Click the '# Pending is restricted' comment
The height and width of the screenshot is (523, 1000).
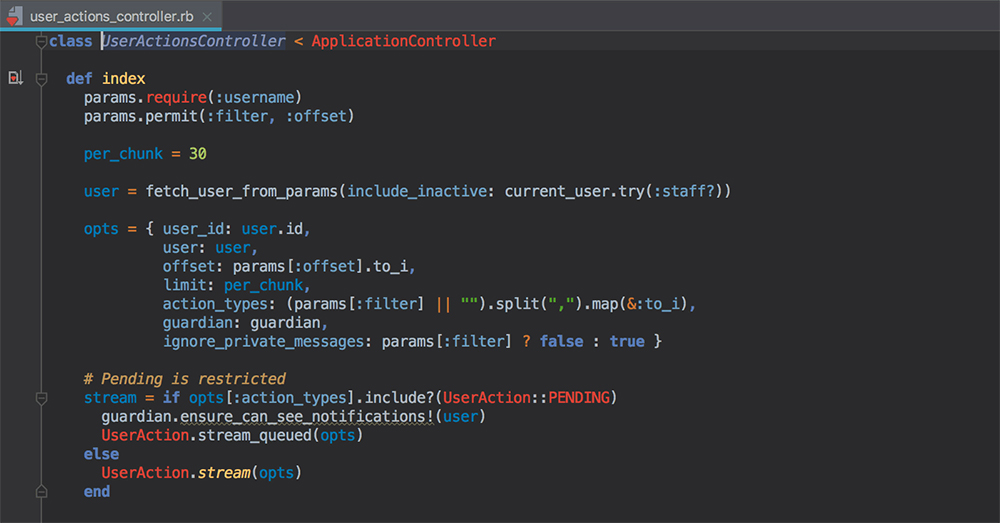pos(184,379)
